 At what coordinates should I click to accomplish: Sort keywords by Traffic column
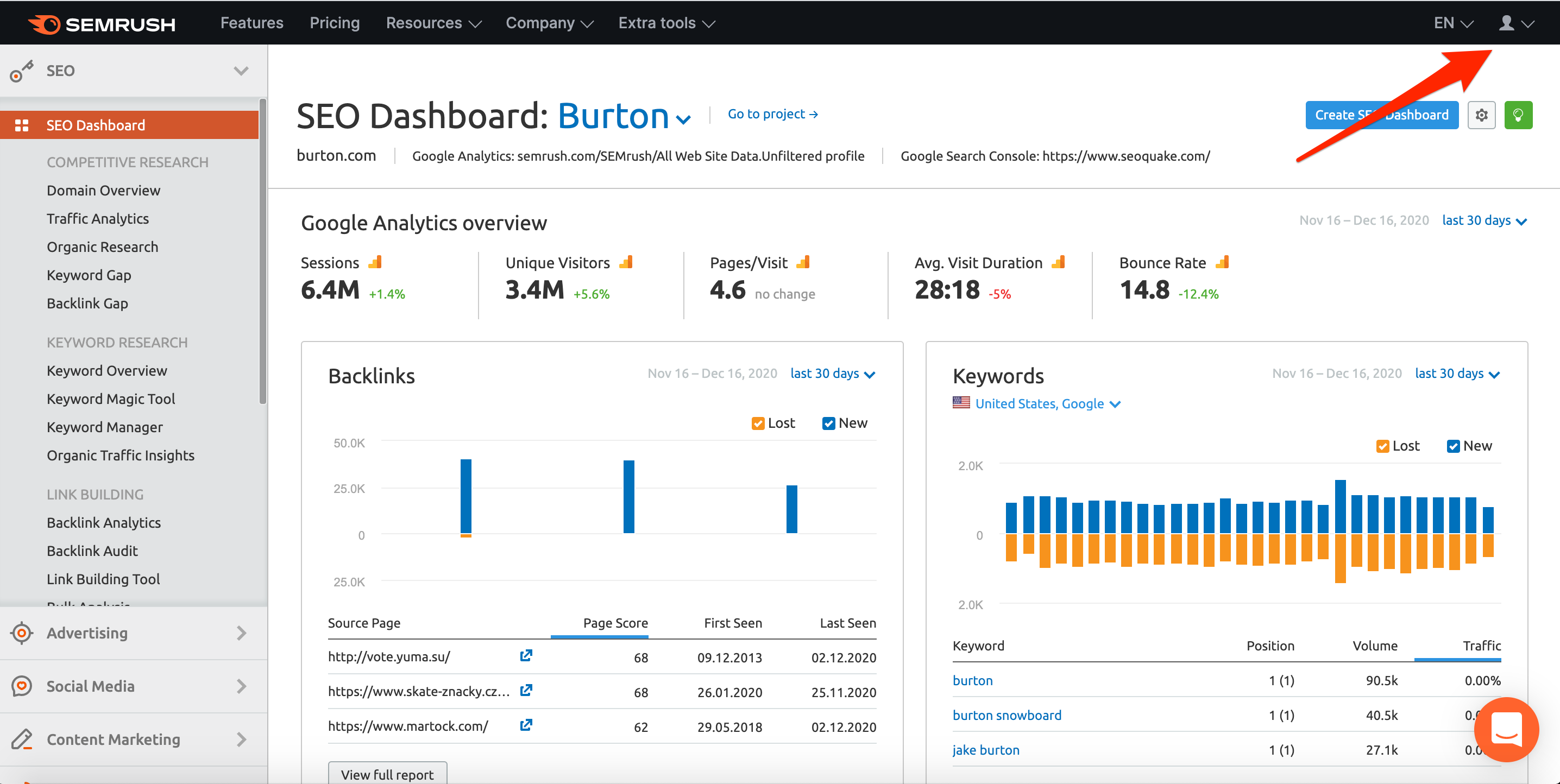[x=1481, y=646]
